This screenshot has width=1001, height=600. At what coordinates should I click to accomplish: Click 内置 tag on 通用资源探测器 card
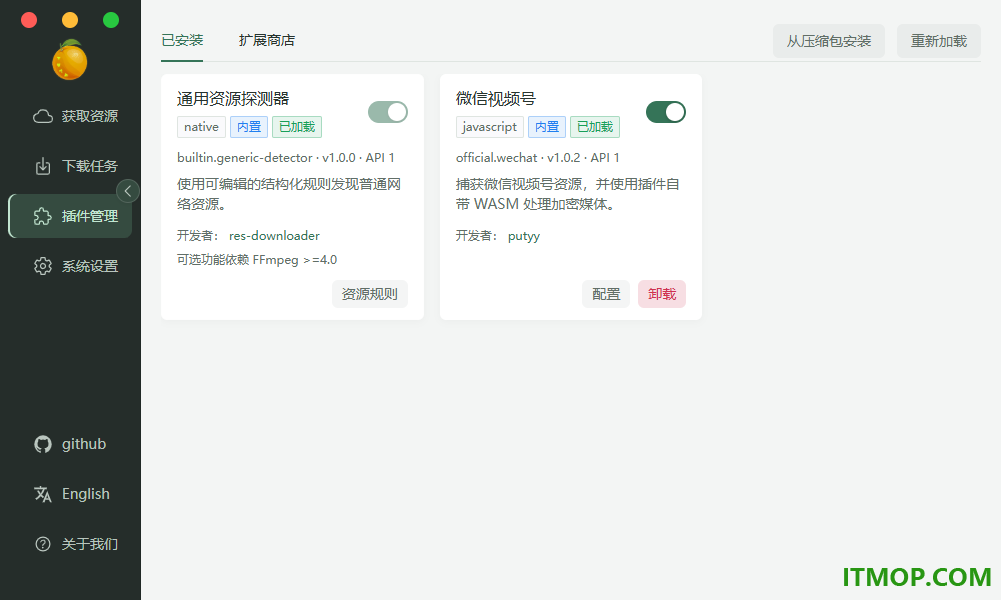pyautogui.click(x=249, y=127)
